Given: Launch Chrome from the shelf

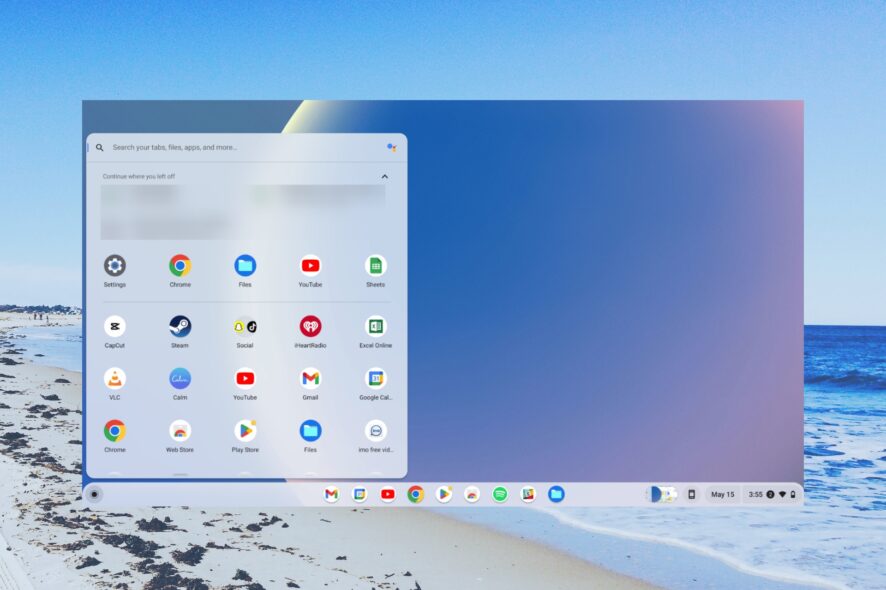Looking at the screenshot, I should point(416,494).
